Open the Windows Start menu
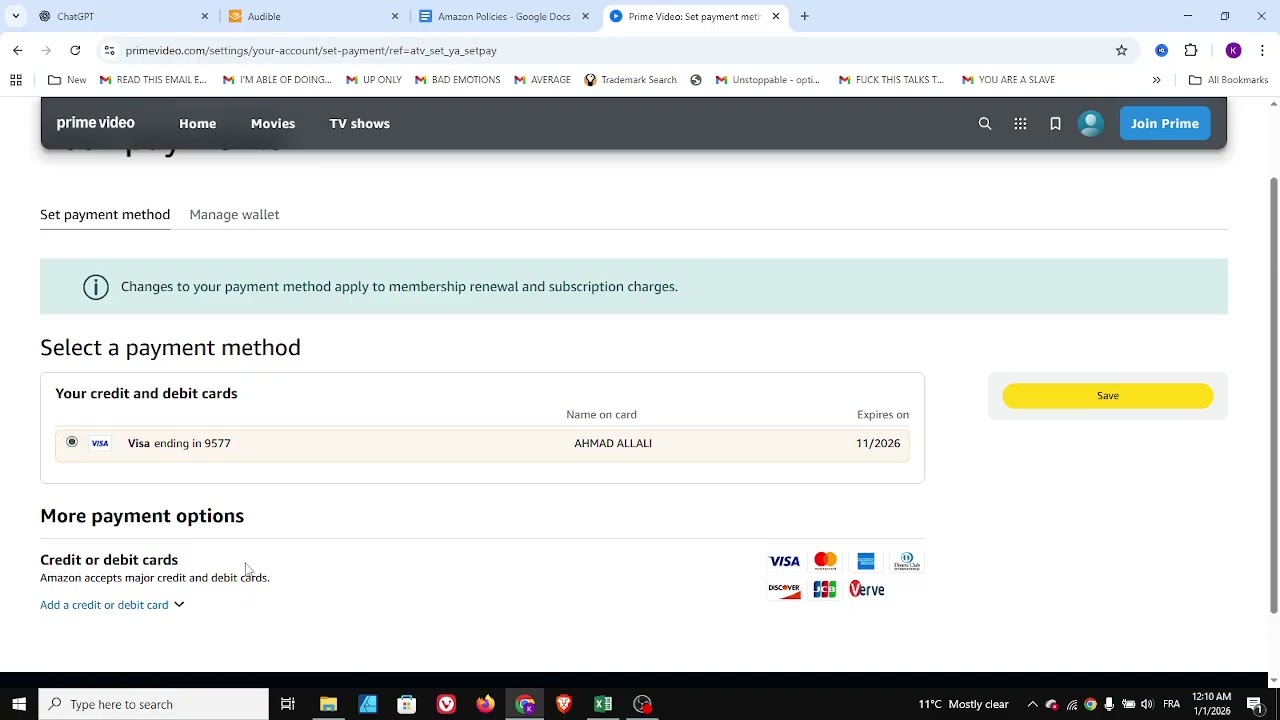The width and height of the screenshot is (1280, 720). pos(19,704)
